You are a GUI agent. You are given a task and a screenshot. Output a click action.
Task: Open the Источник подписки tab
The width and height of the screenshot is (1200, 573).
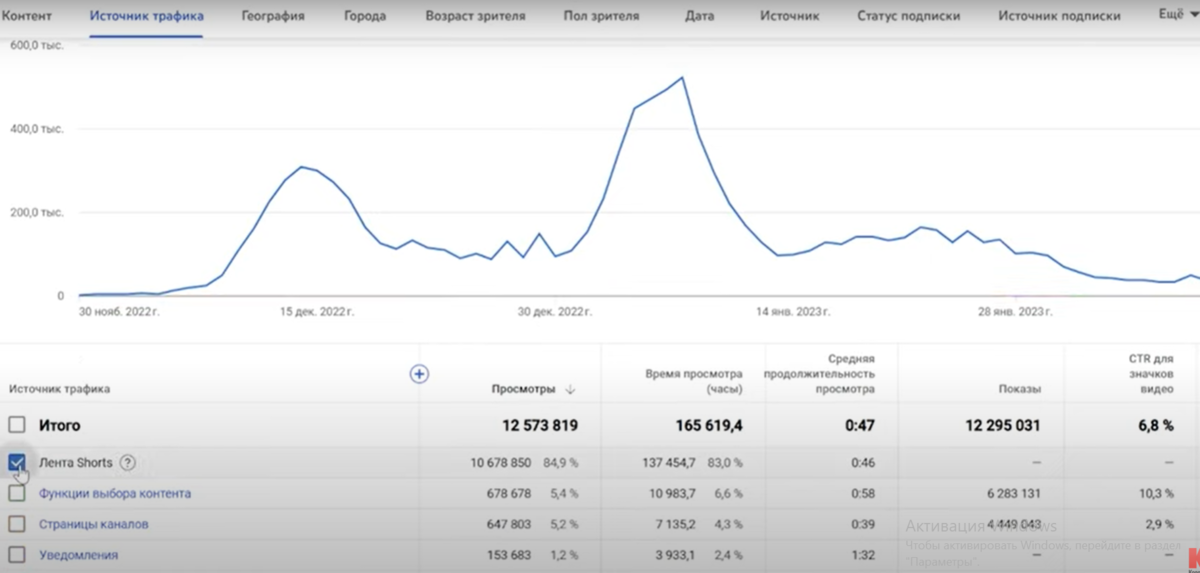point(1059,16)
